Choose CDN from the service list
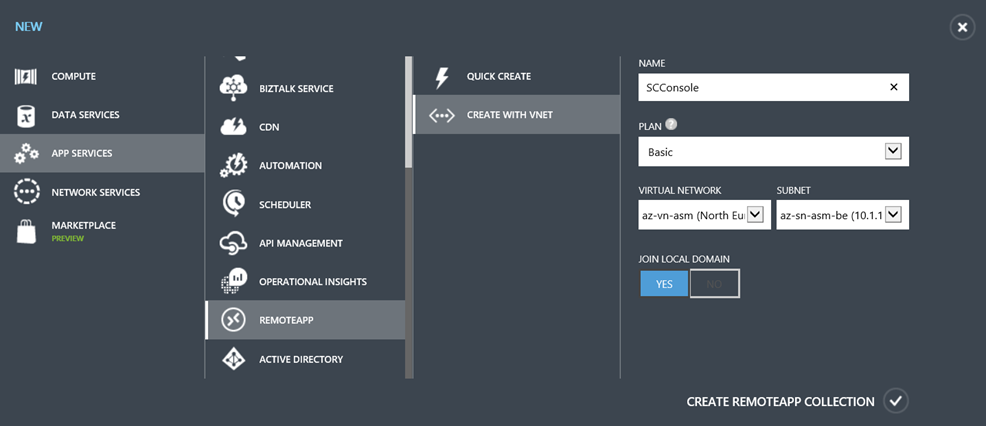This screenshot has height=426, width=986. click(306, 127)
